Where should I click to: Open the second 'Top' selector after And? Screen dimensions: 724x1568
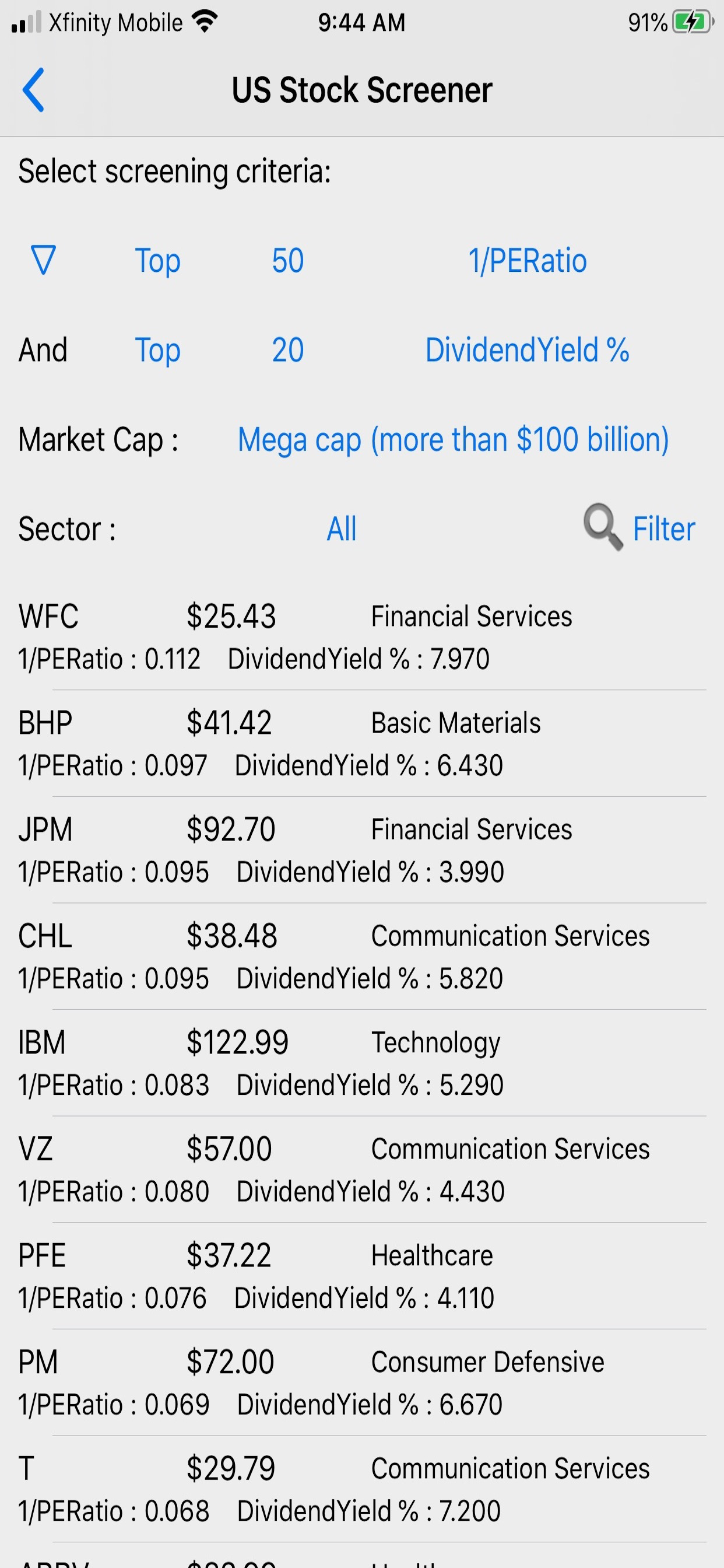[x=157, y=350]
